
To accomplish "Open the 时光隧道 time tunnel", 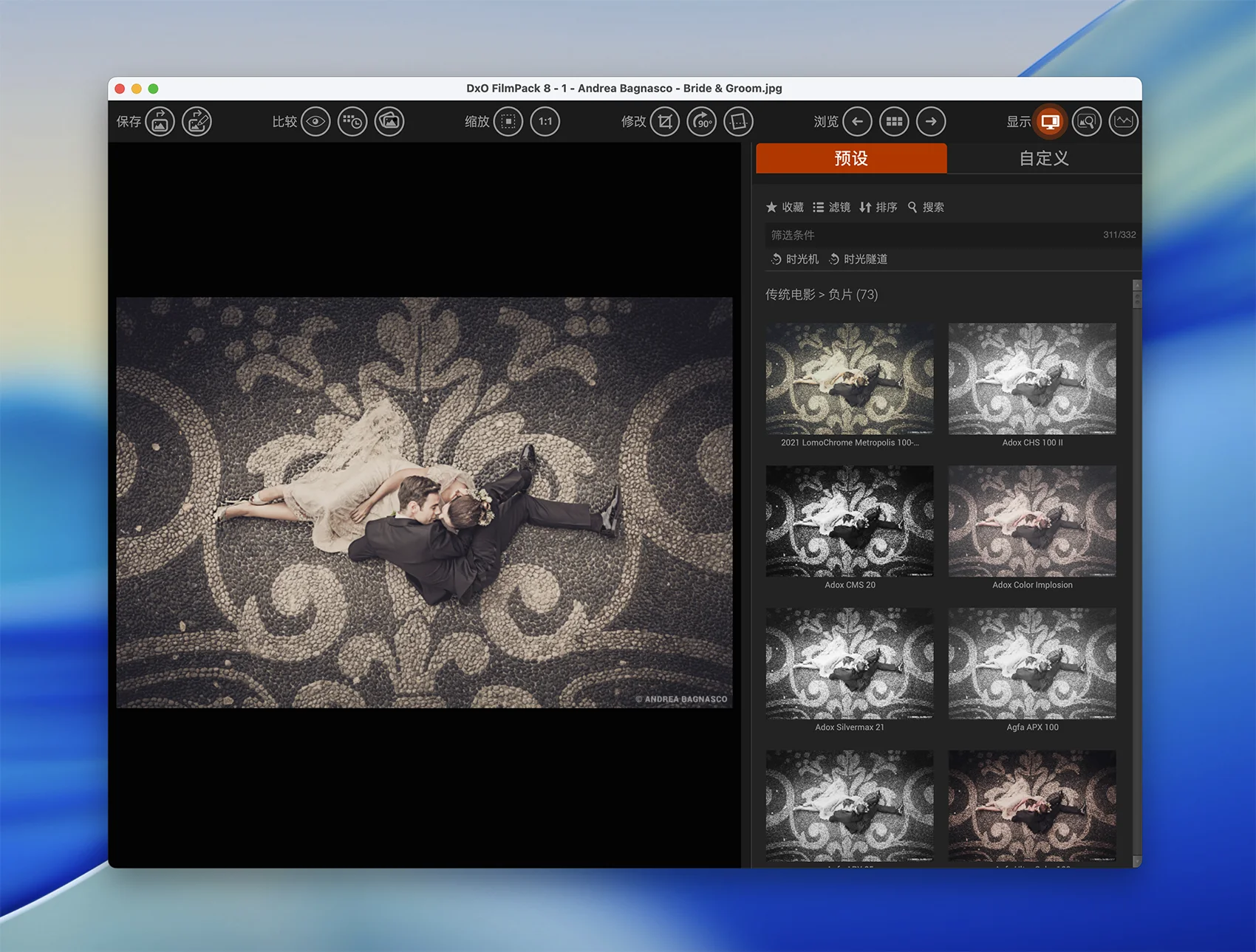I will tap(858, 259).
